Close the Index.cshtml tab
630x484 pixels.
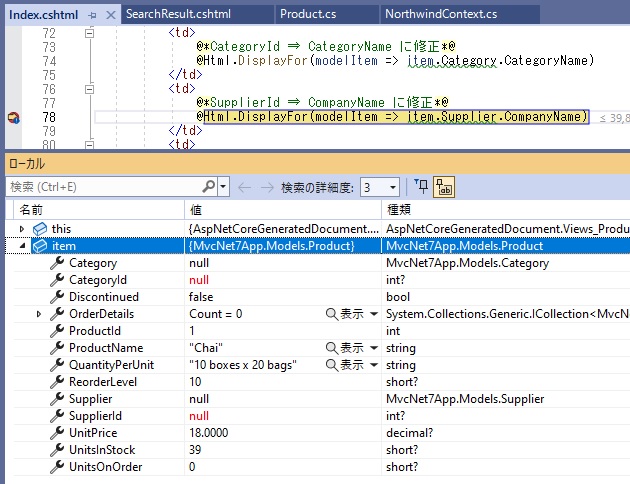[x=110, y=16]
